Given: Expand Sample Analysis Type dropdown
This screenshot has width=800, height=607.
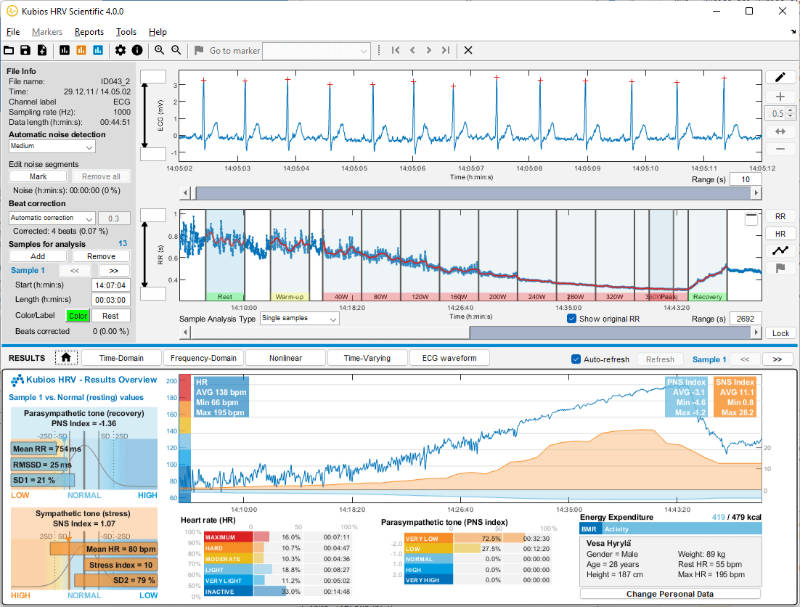Looking at the screenshot, I should click(x=299, y=318).
